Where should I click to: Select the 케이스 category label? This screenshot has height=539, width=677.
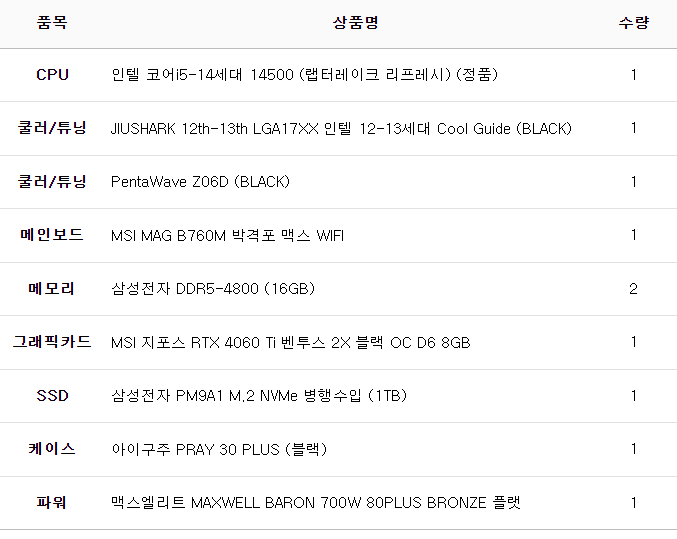coord(52,449)
